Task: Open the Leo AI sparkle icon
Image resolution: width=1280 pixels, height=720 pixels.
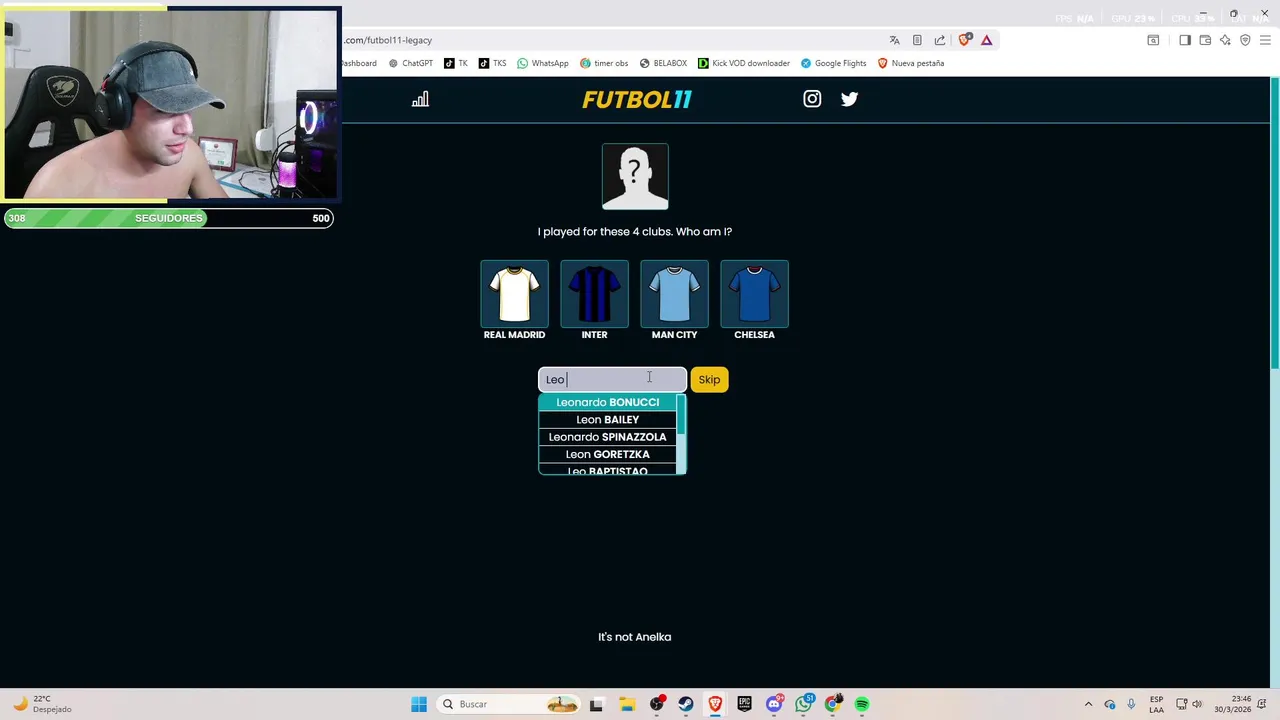Action: pos(1225,40)
